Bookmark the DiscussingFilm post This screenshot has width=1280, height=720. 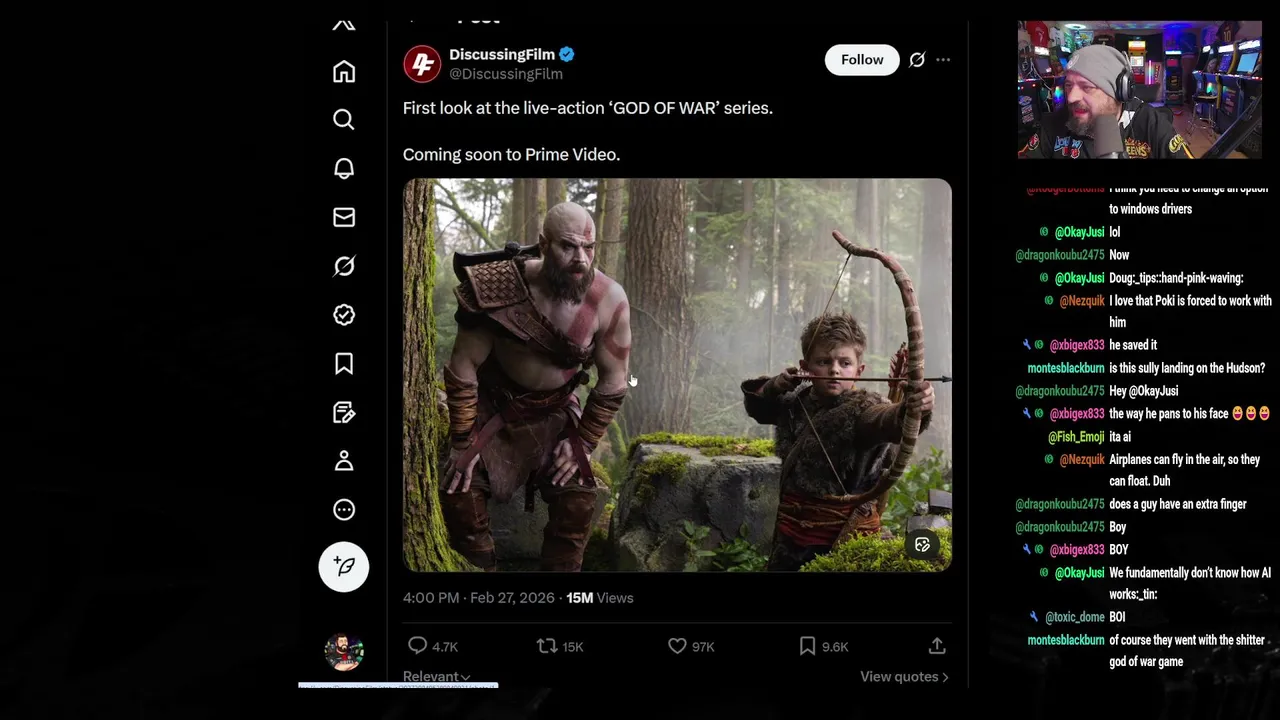point(807,647)
